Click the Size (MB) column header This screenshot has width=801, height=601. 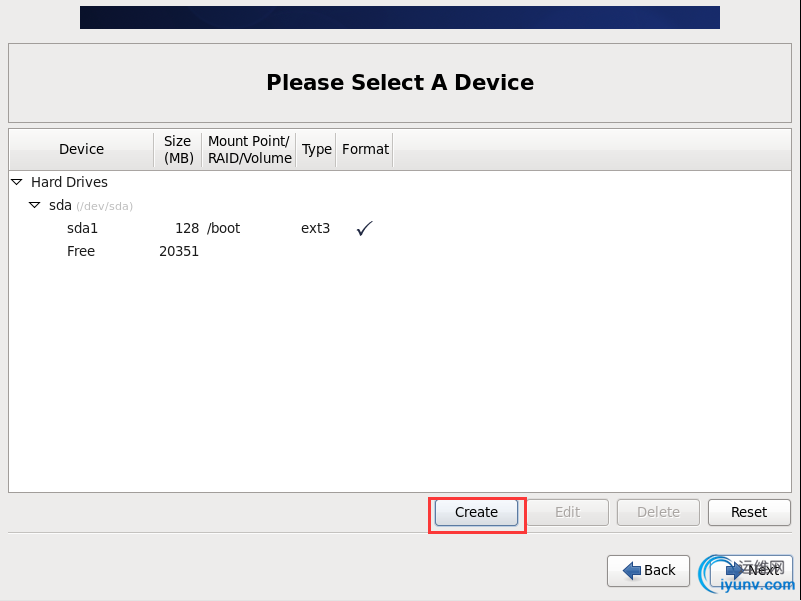(178, 149)
